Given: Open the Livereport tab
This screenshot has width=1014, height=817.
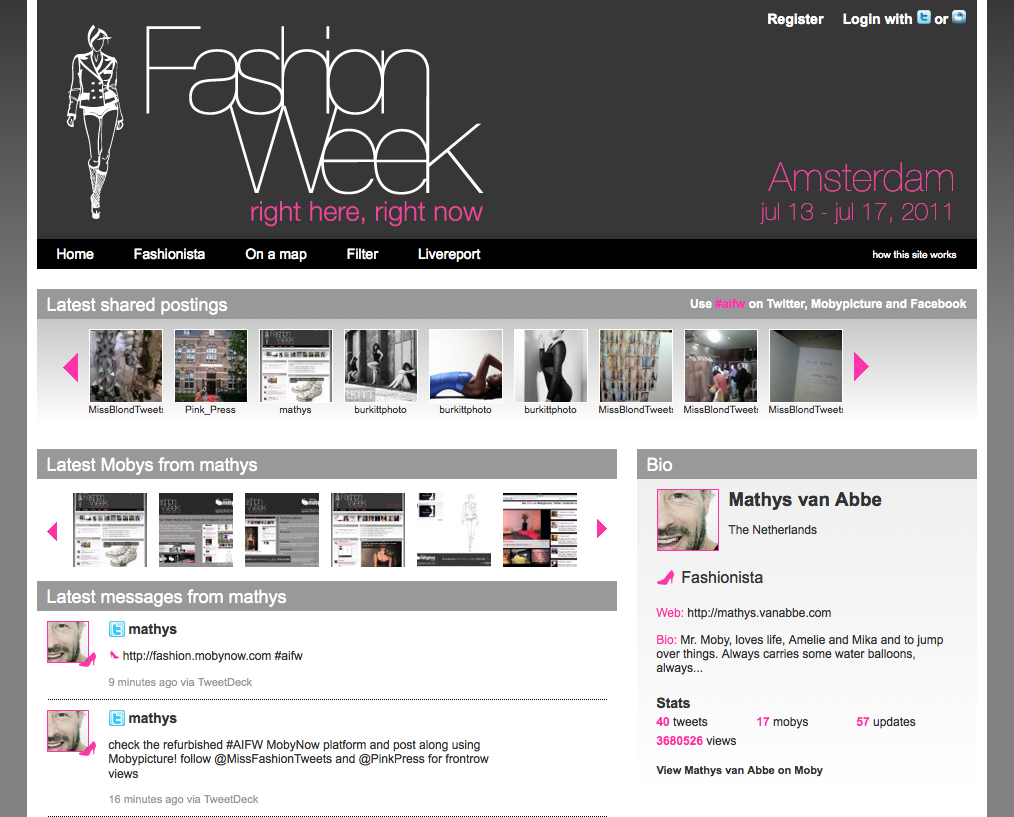Looking at the screenshot, I should click(x=449, y=254).
